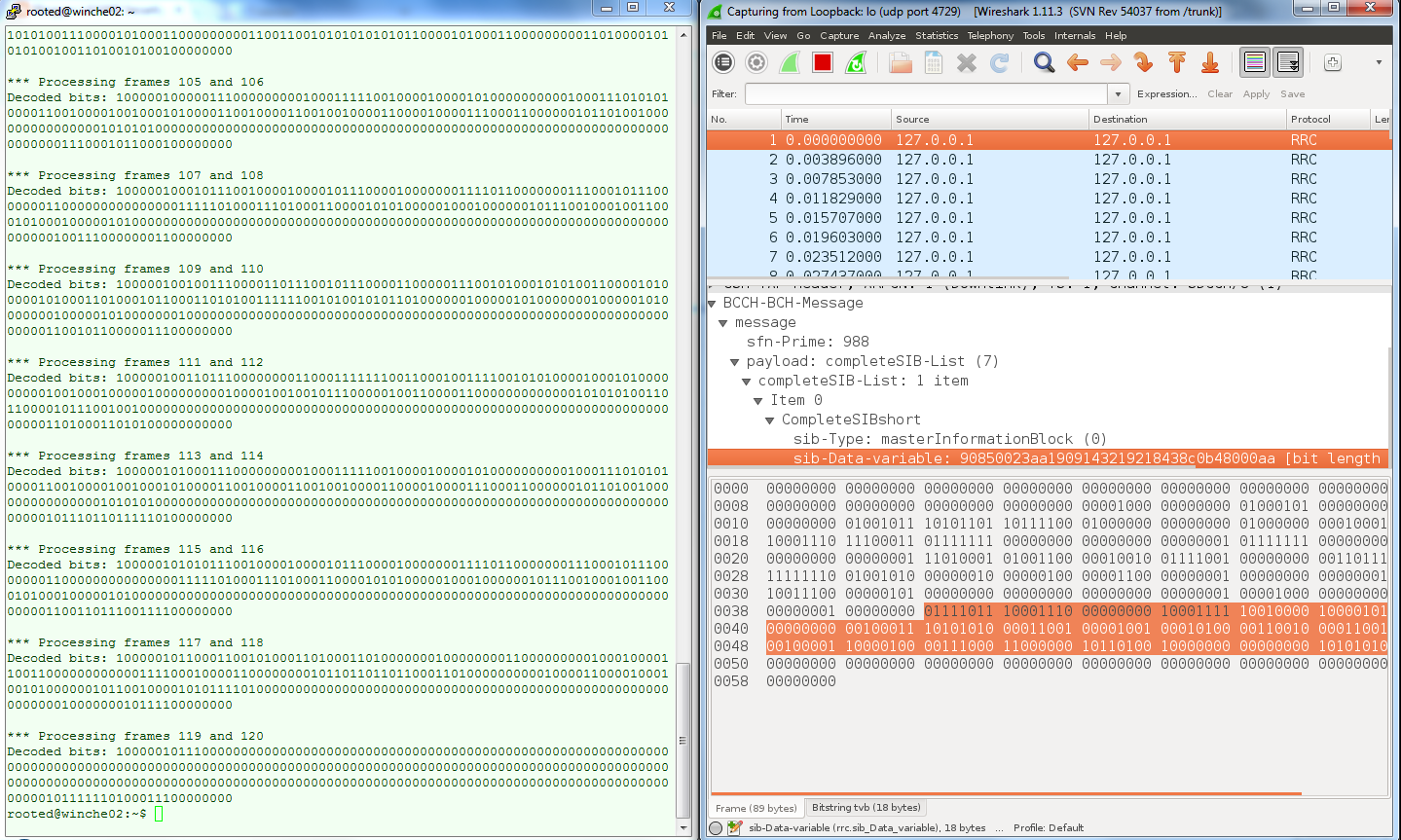Open the File menu in Wireshark

719,35
